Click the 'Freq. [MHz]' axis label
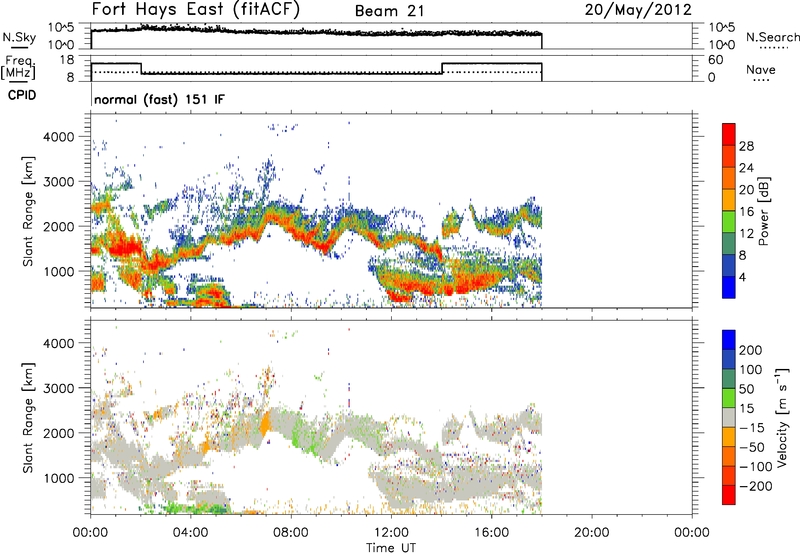 (x=18, y=67)
